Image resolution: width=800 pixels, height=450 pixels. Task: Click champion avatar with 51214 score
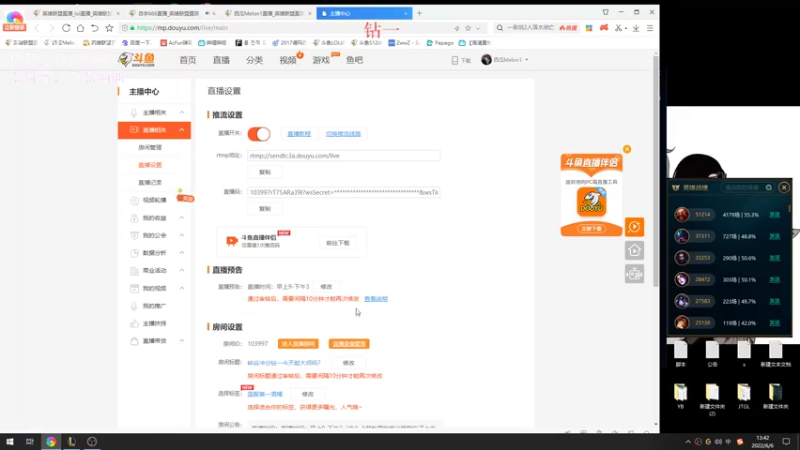(x=682, y=215)
